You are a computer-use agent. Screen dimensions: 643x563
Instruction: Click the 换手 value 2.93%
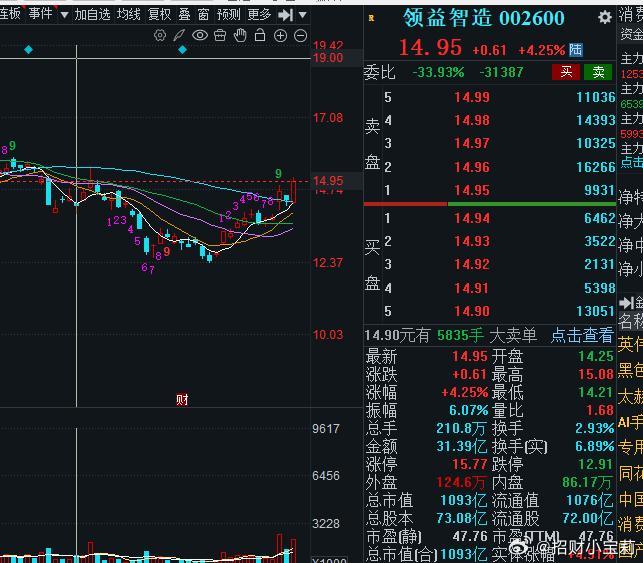pyautogui.click(x=595, y=428)
